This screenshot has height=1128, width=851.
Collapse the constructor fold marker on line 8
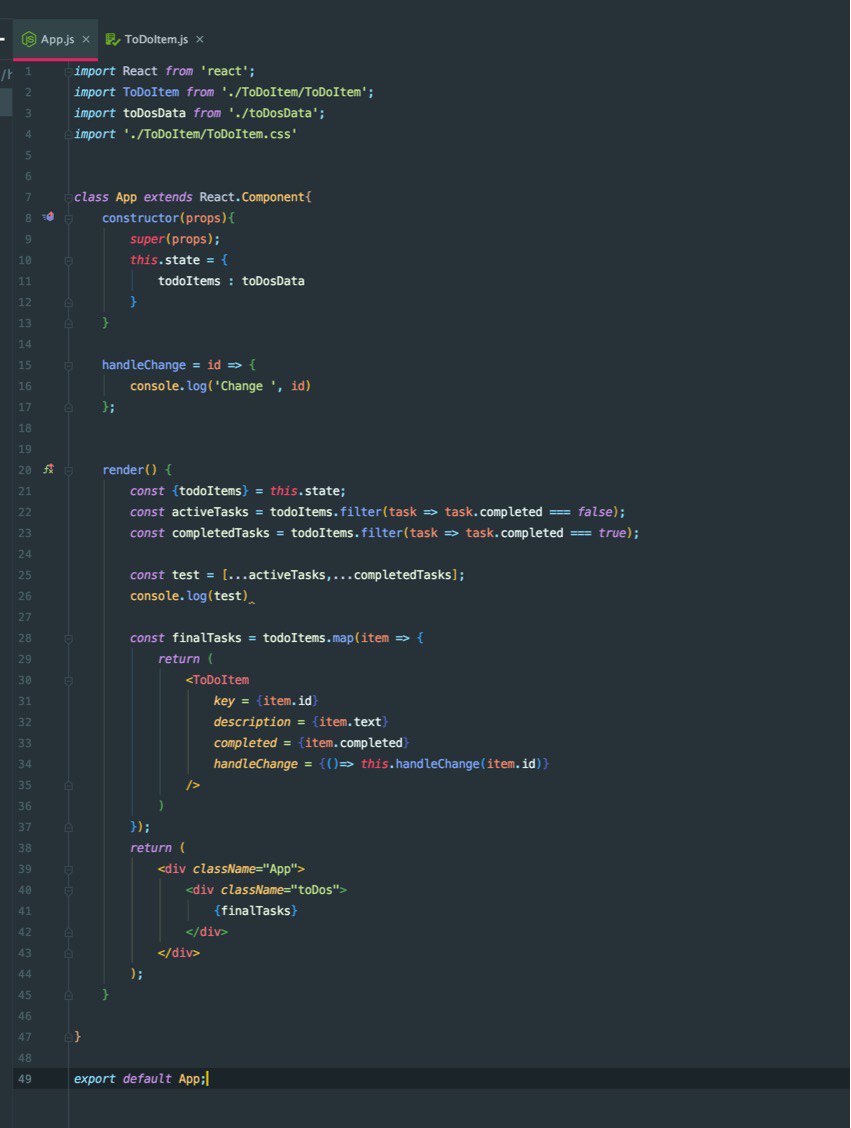click(x=68, y=218)
